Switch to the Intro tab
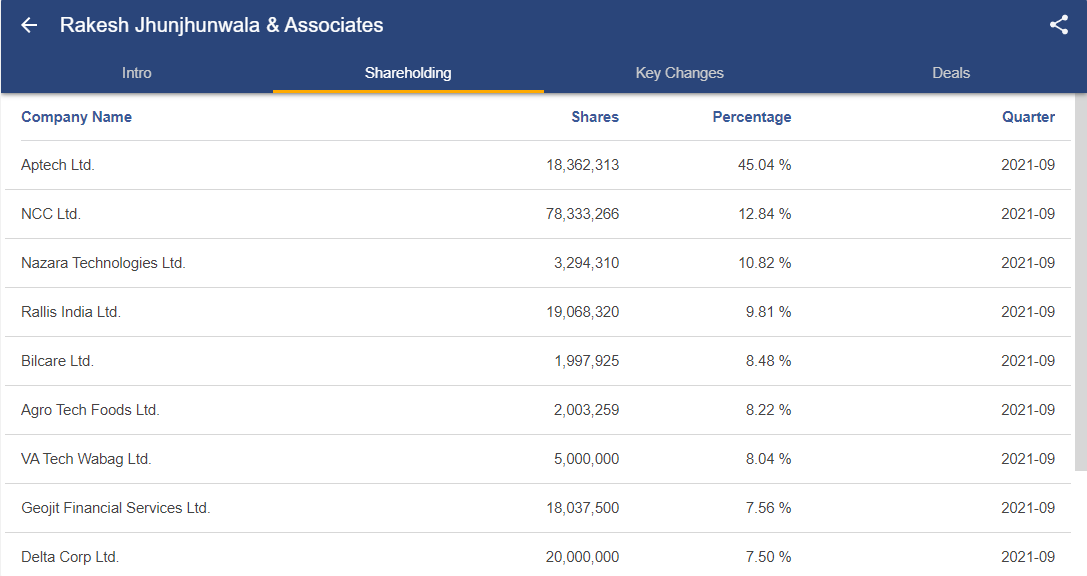 137,73
